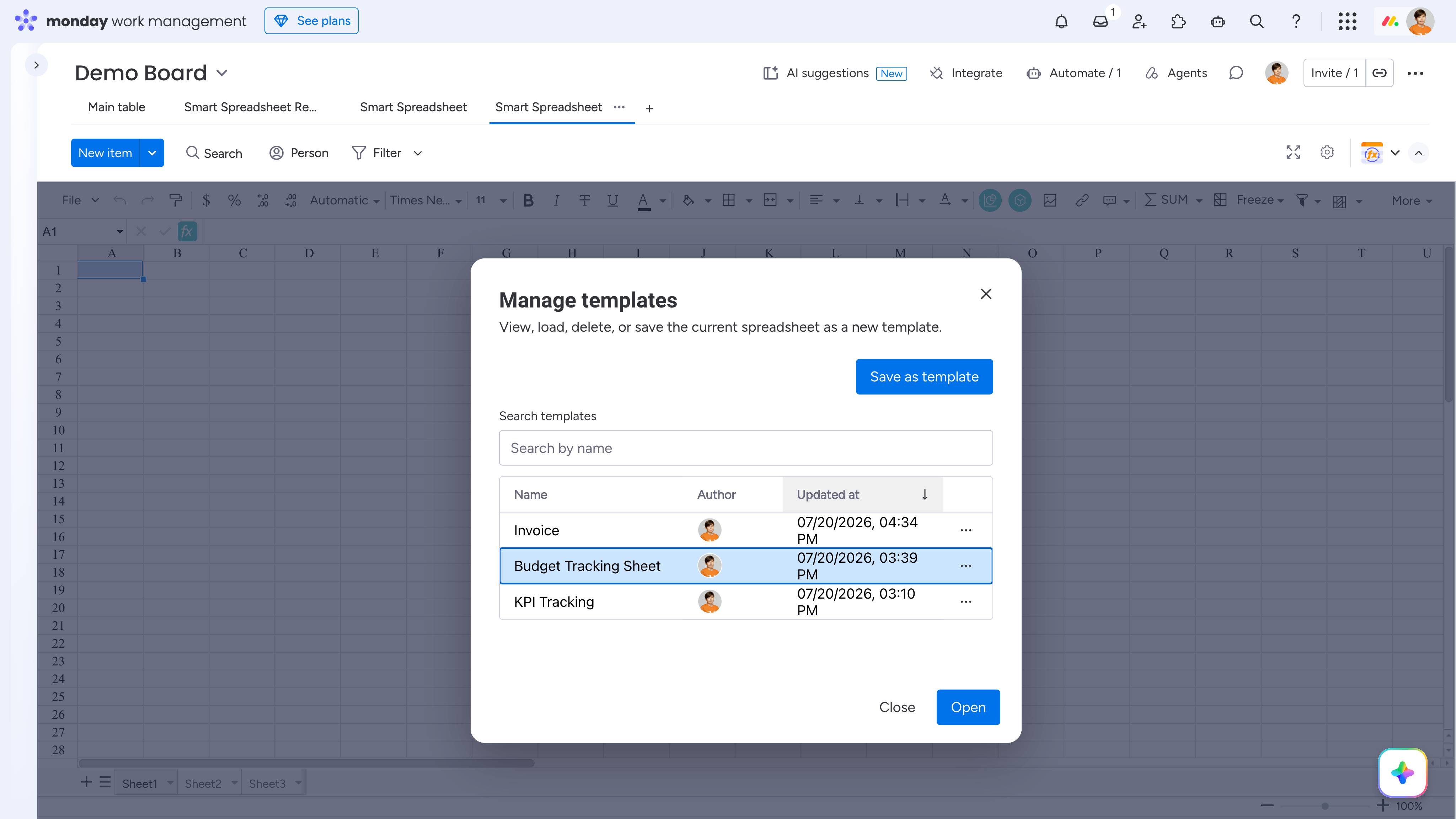This screenshot has height=819, width=1456.
Task: Select the Sheet2 tab
Action: (x=203, y=783)
